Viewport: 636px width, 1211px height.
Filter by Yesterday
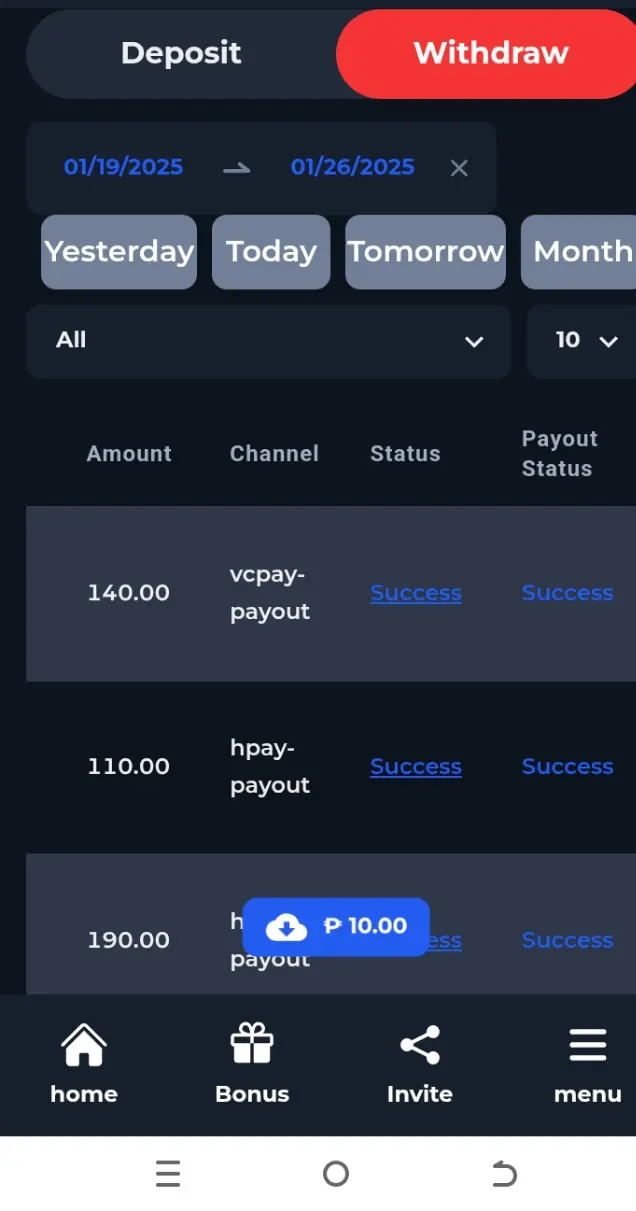click(119, 252)
